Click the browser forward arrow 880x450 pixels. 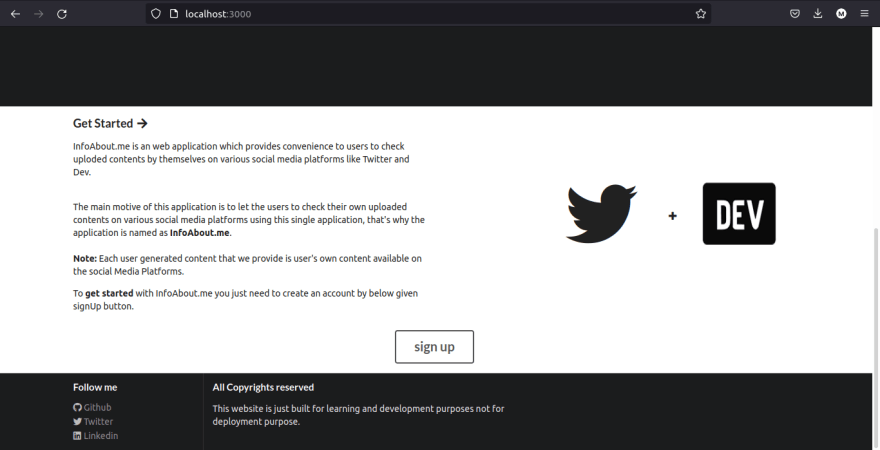(39, 14)
